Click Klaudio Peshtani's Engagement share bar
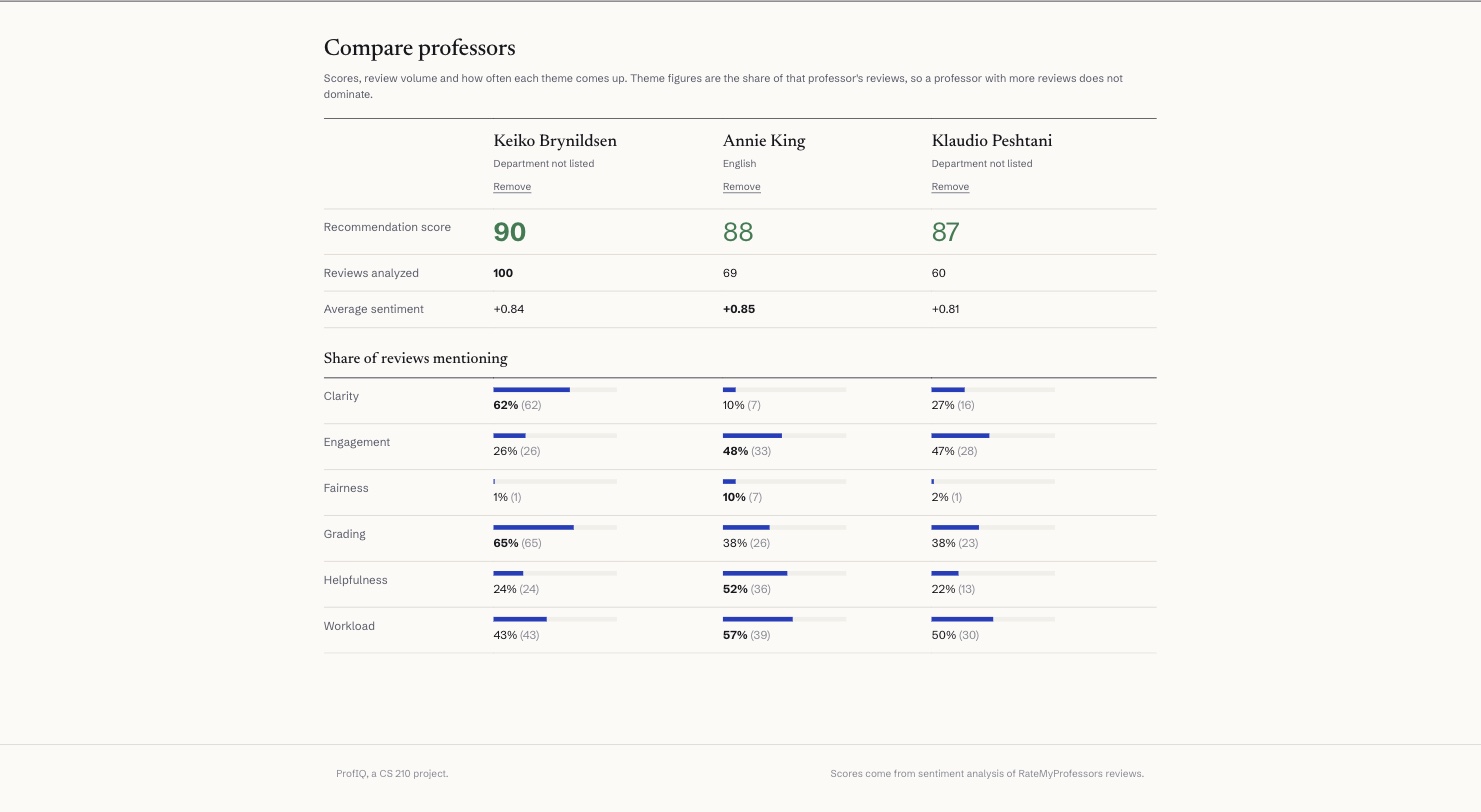This screenshot has height=812, width=1481. [993, 435]
